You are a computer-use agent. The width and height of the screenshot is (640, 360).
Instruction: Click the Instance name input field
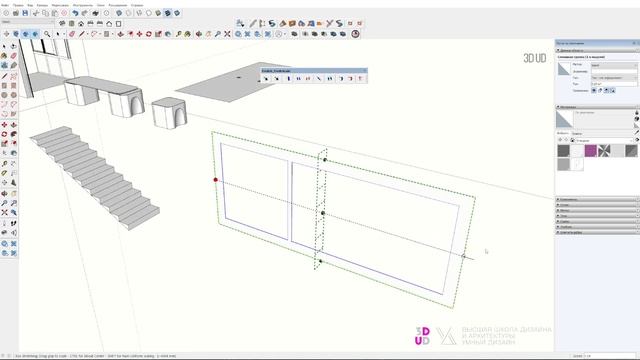(x=614, y=71)
